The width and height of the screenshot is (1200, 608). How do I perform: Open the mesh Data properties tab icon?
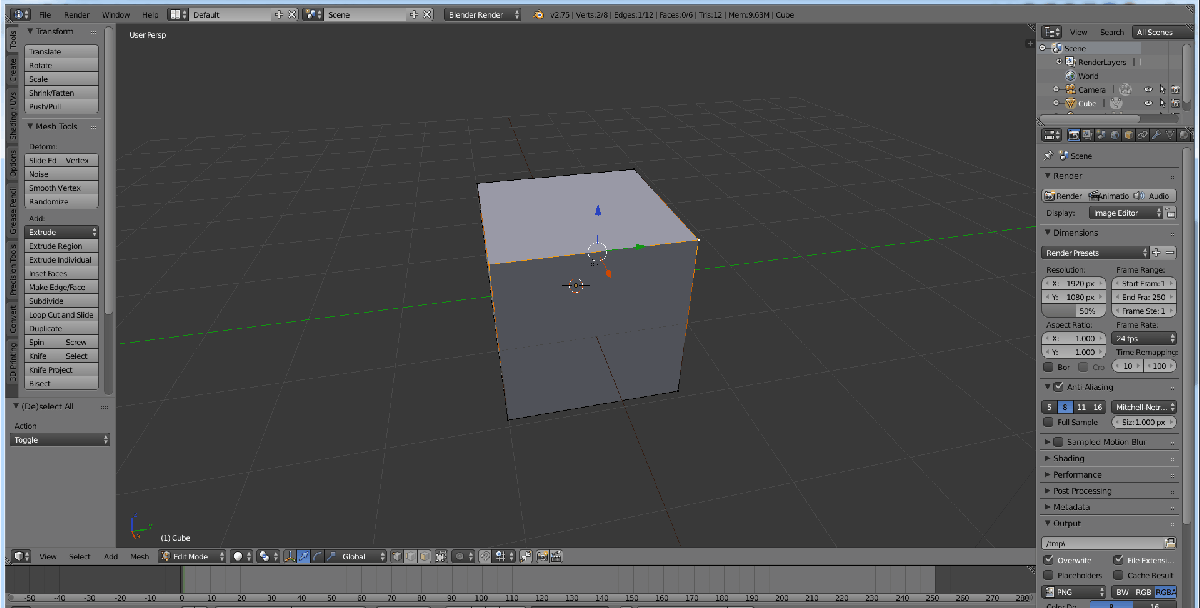pos(1169,135)
